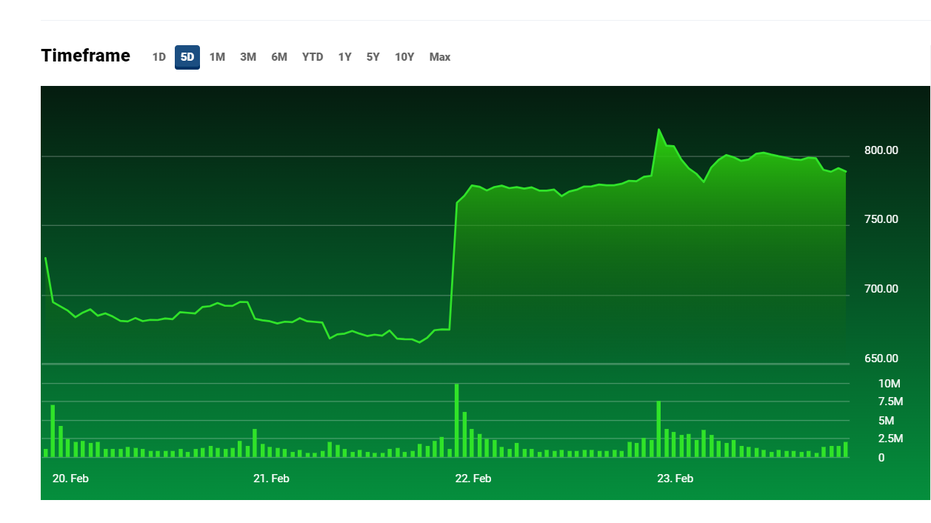
Task: Click the 5M volume axis label
Action: tap(886, 420)
